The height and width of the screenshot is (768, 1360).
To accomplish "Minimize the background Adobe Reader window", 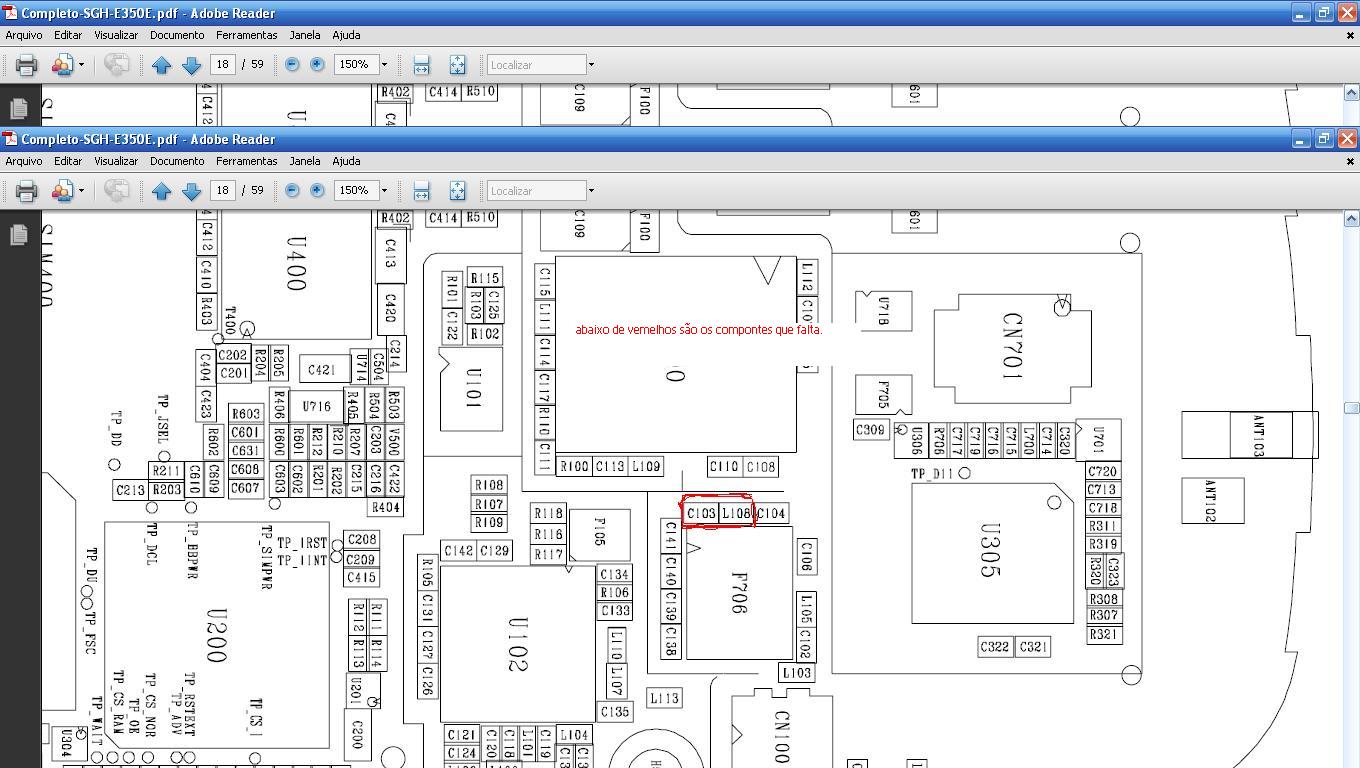I will pyautogui.click(x=1300, y=13).
